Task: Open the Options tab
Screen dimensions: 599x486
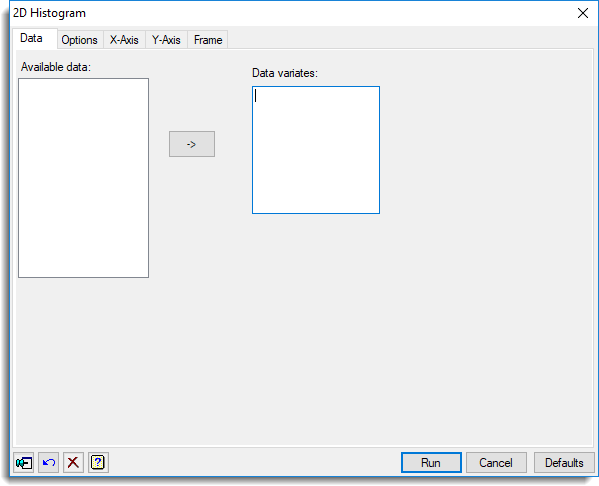Action: (79, 40)
